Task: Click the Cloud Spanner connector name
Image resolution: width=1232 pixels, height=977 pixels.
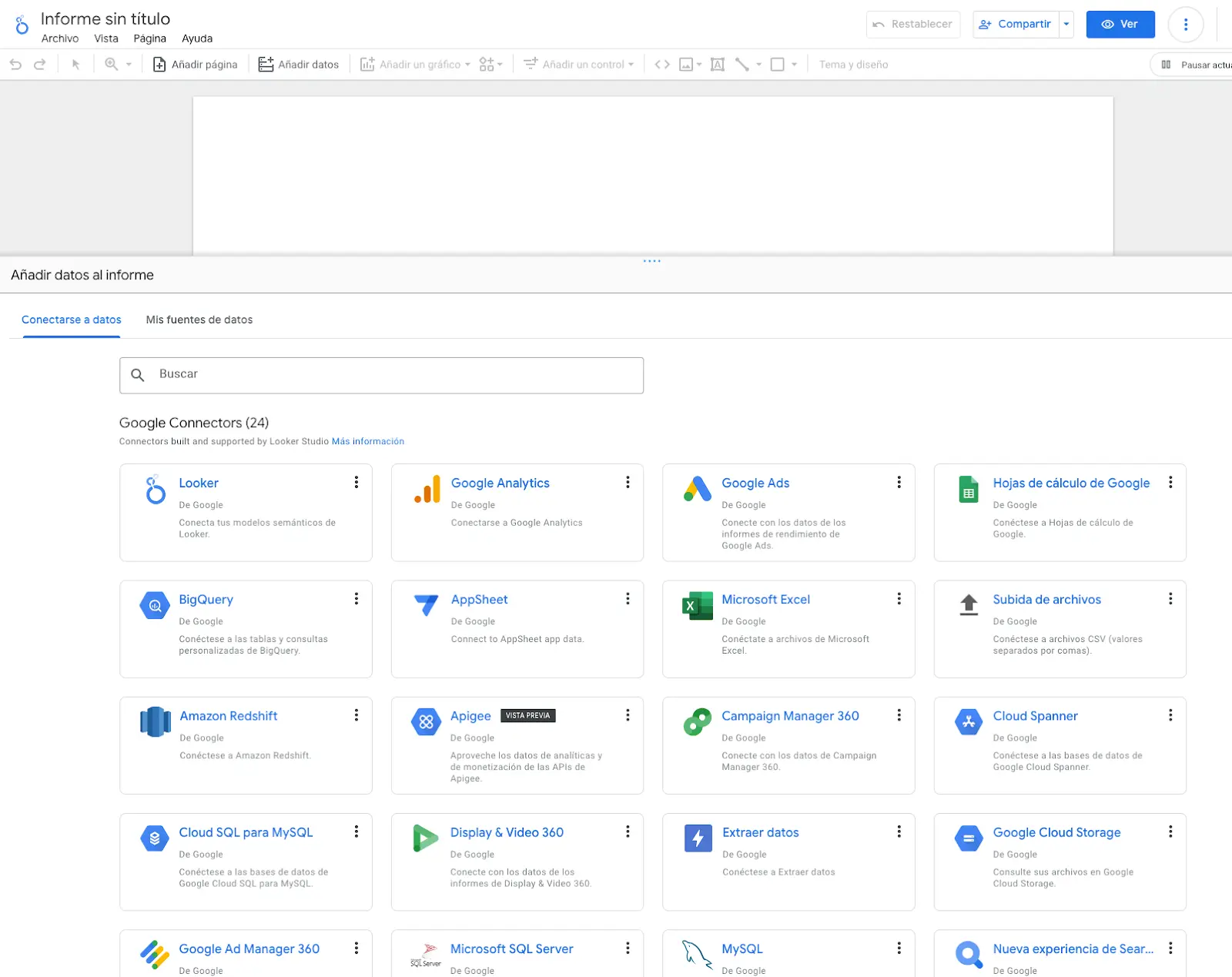Action: coord(1035,716)
